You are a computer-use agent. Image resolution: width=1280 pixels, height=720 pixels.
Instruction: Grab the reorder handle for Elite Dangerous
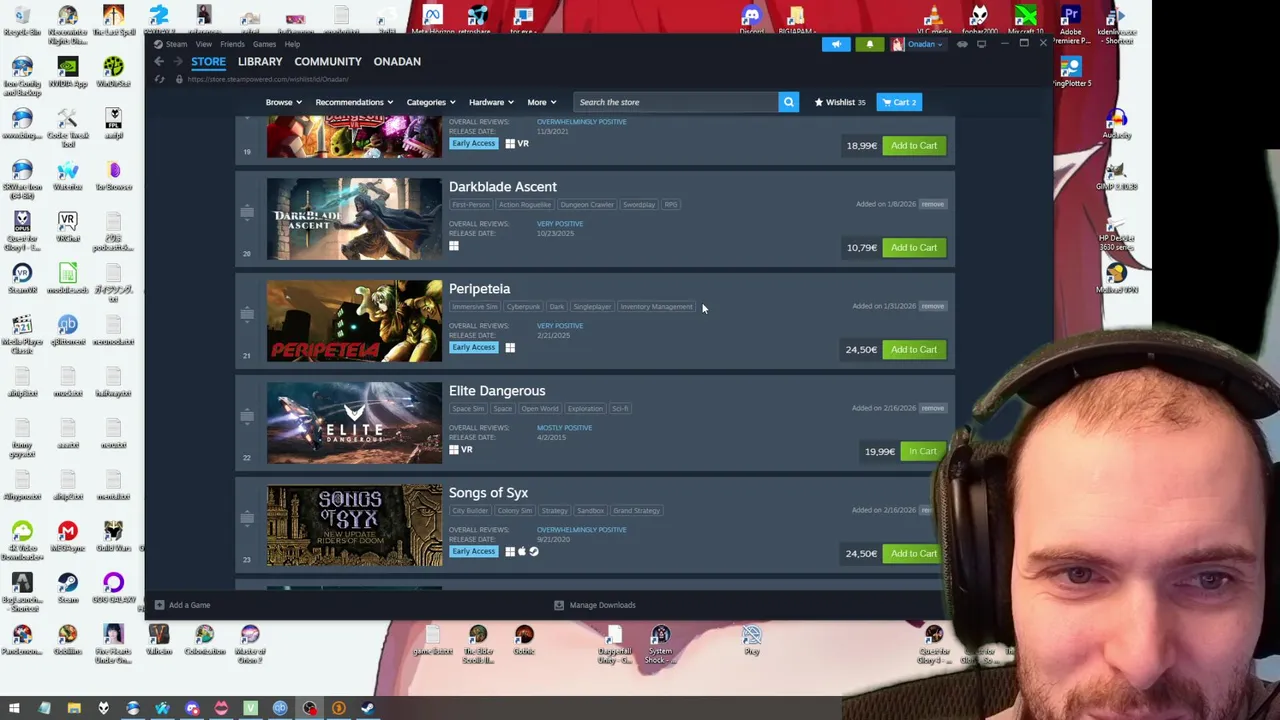point(247,416)
